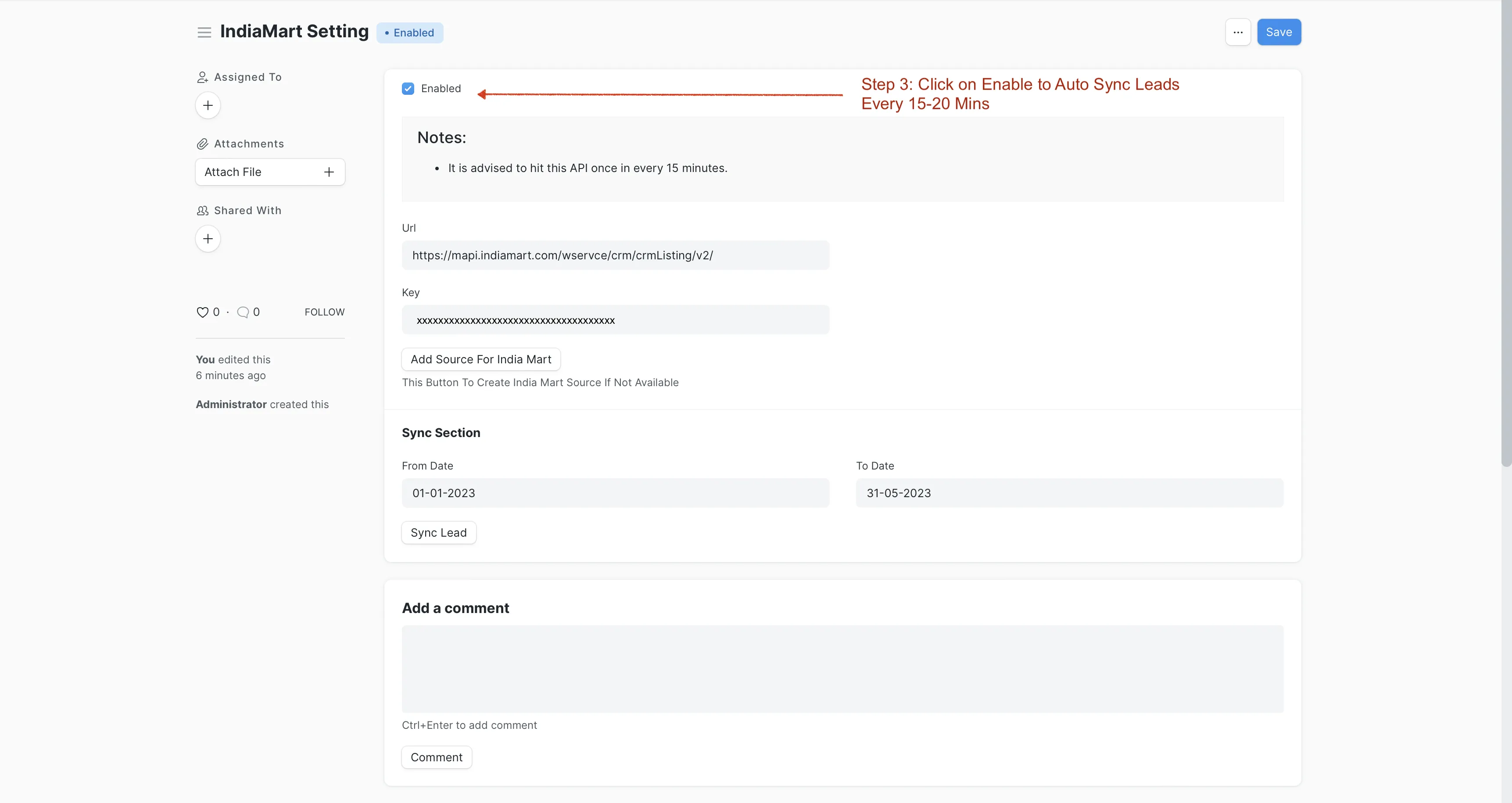Viewport: 1512px width, 803px height.
Task: Click the Enabled status badge
Action: 410,33
